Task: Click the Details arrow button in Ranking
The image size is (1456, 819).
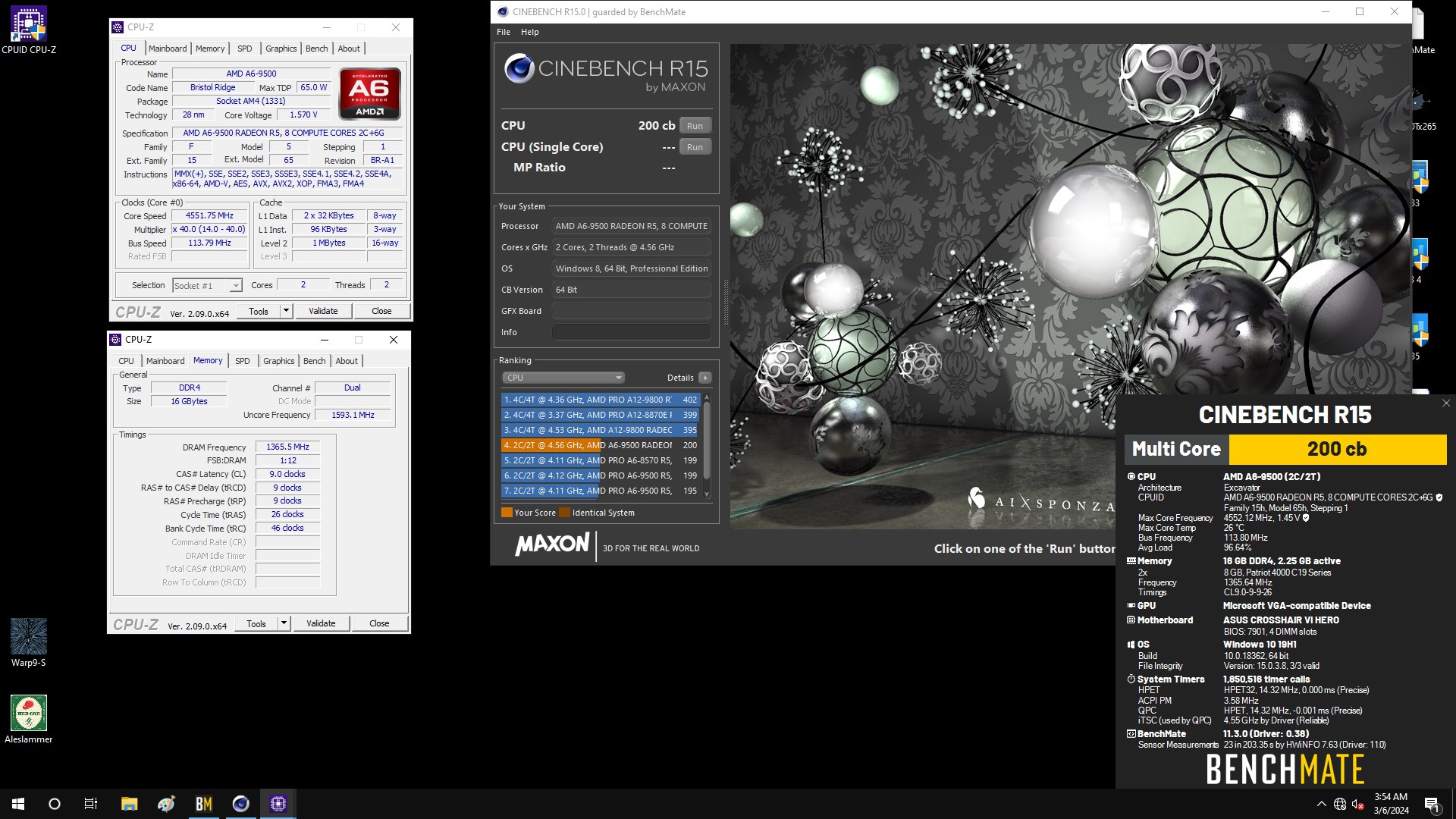Action: coord(705,378)
